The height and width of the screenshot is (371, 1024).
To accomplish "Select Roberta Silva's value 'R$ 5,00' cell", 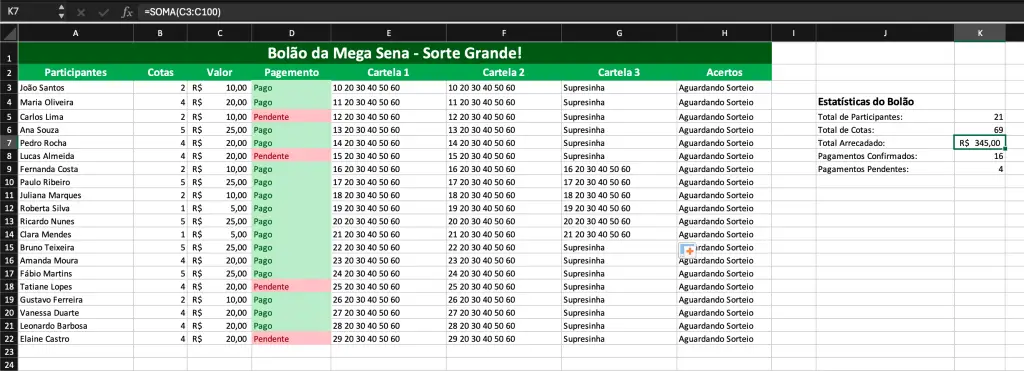I will coord(219,208).
